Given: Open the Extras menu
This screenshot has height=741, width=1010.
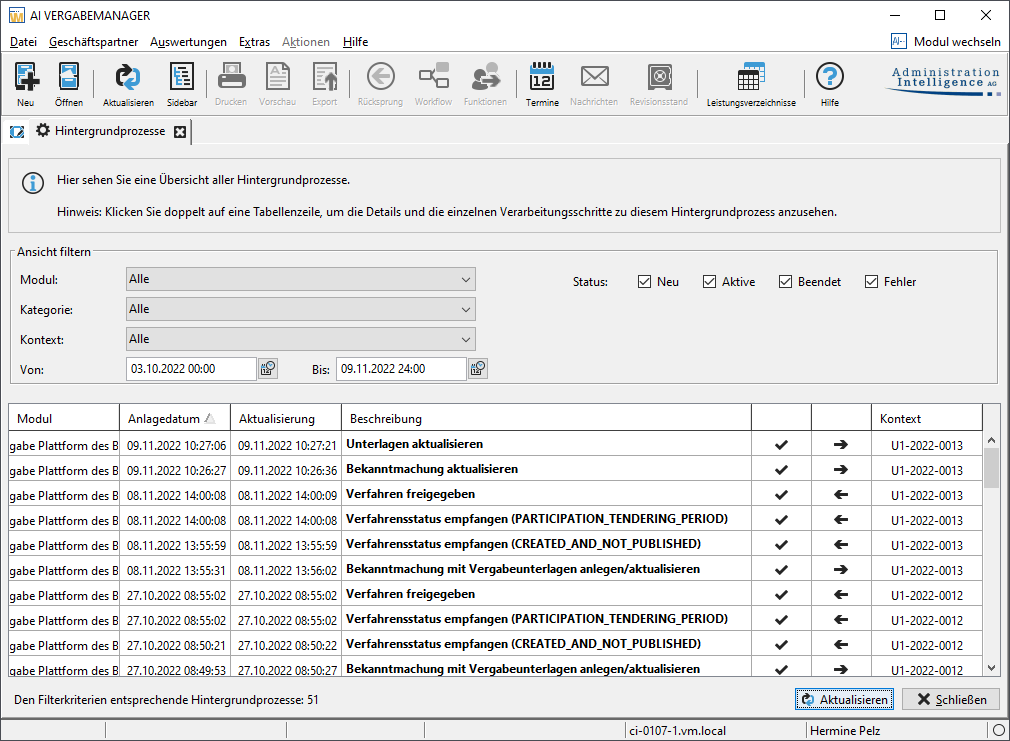Looking at the screenshot, I should (x=254, y=42).
